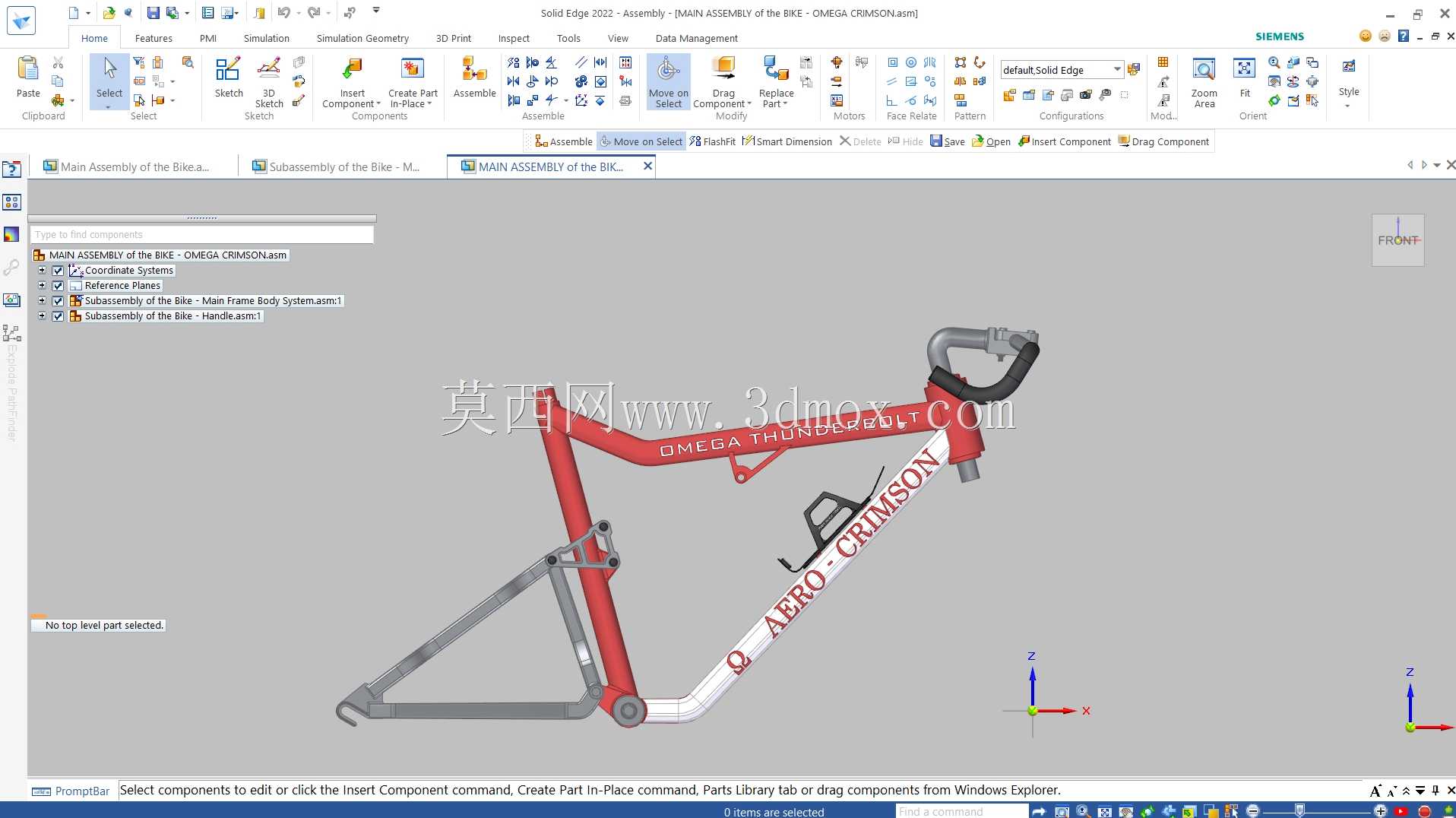Click the Solid Edge application button
The image size is (1456, 818).
click(x=21, y=21)
